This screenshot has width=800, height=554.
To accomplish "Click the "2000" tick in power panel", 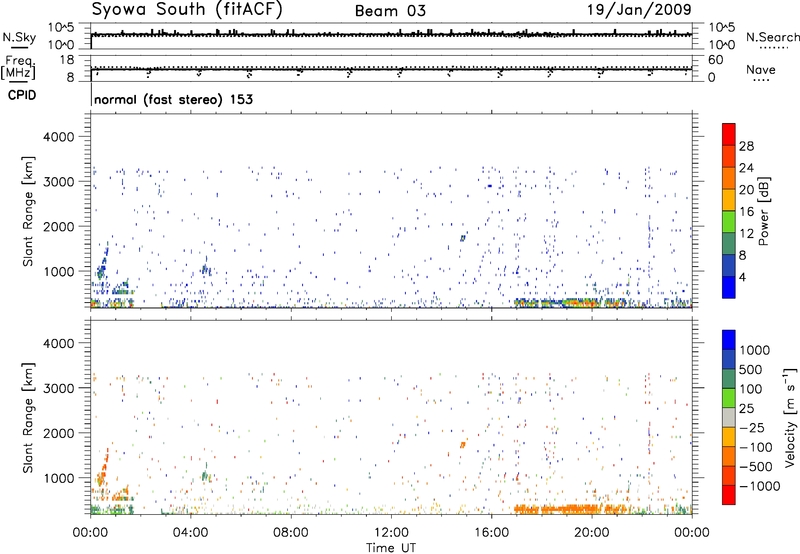I will (58, 226).
